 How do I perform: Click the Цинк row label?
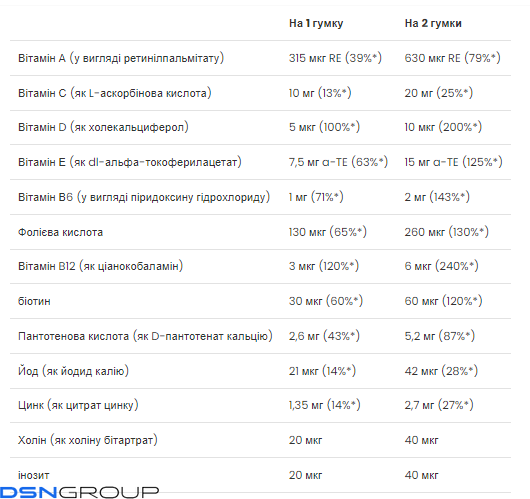(78, 405)
